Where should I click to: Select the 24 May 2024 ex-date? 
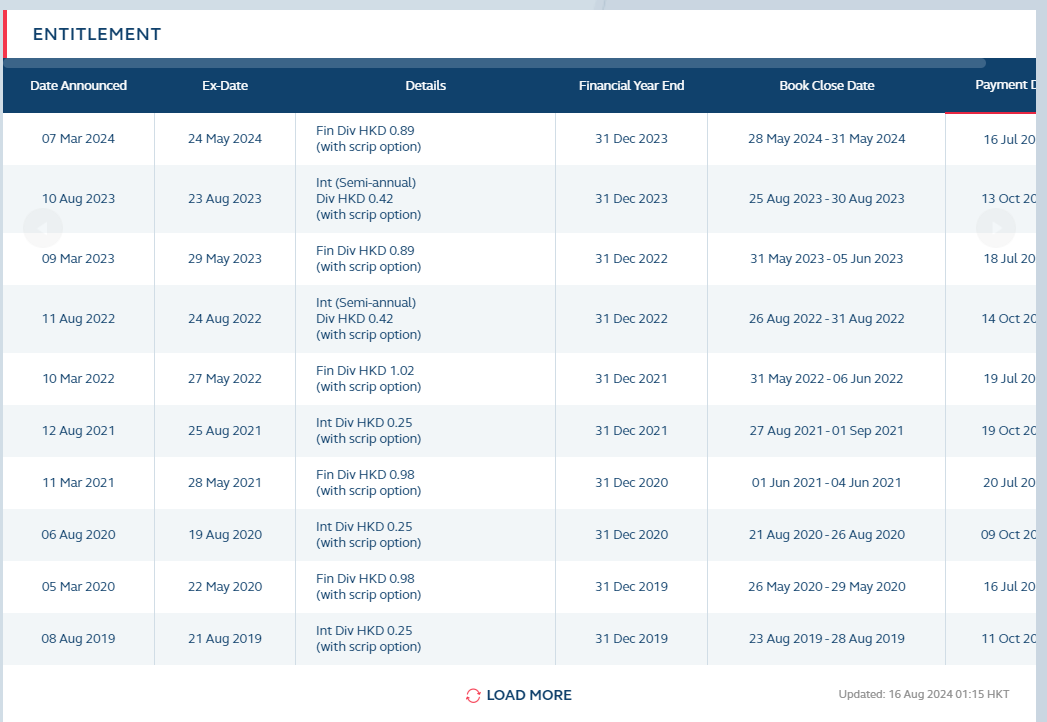[225, 138]
